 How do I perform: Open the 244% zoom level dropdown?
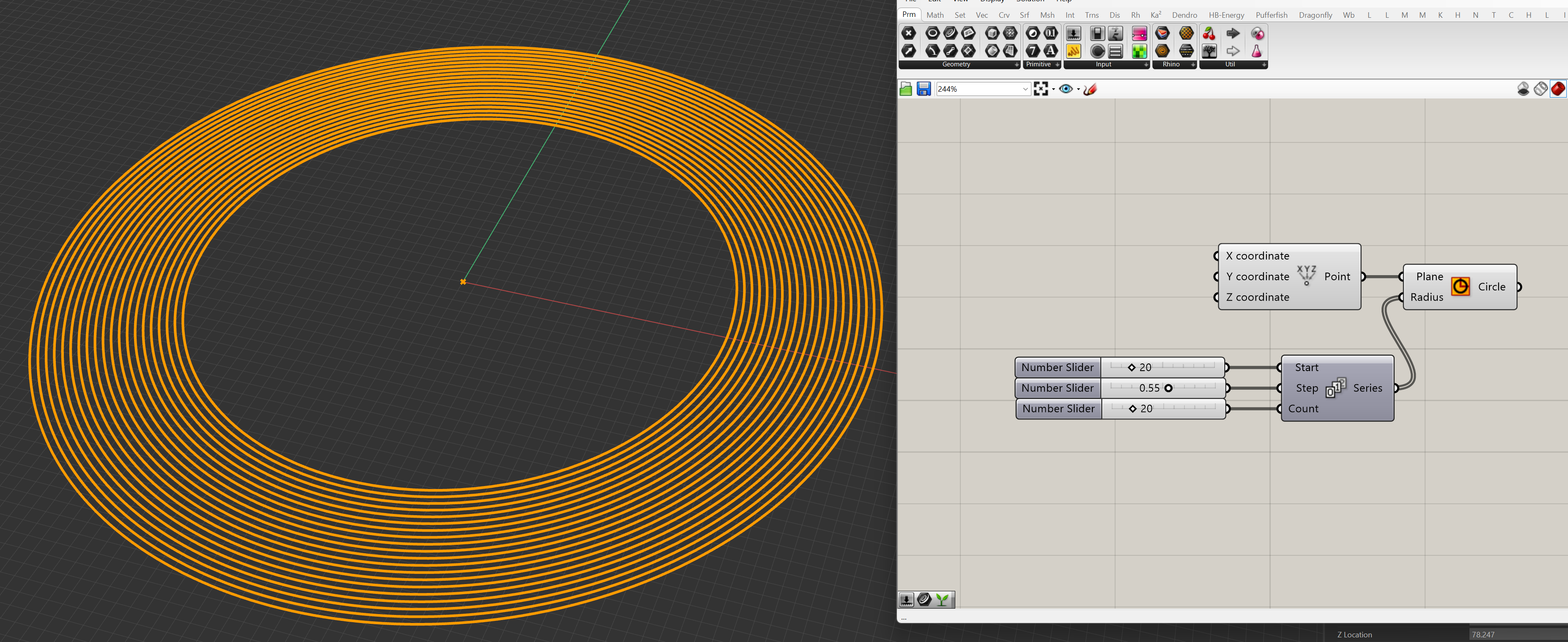tap(1025, 89)
